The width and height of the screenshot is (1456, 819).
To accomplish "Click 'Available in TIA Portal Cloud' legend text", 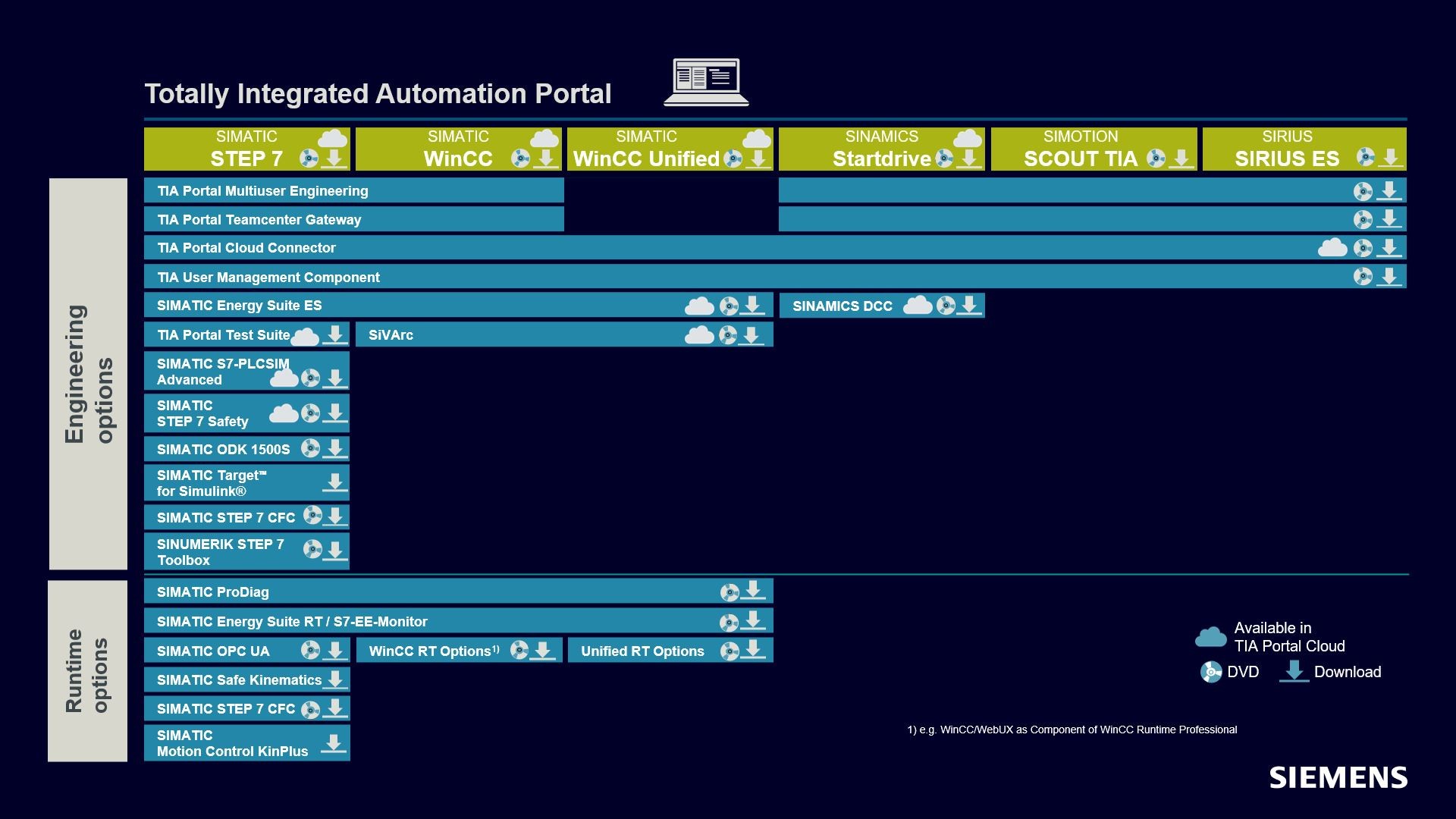I will point(1289,637).
